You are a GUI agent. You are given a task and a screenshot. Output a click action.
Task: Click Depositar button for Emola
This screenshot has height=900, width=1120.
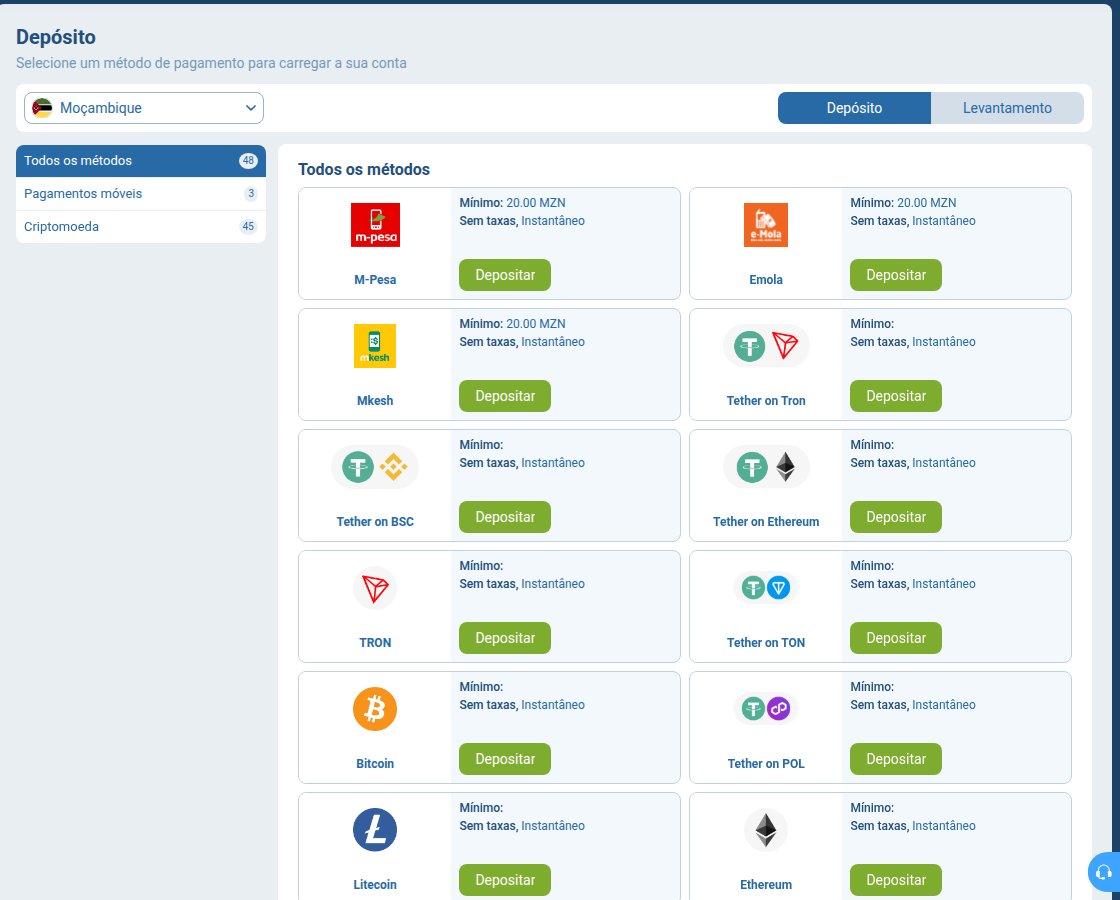pyautogui.click(x=896, y=275)
